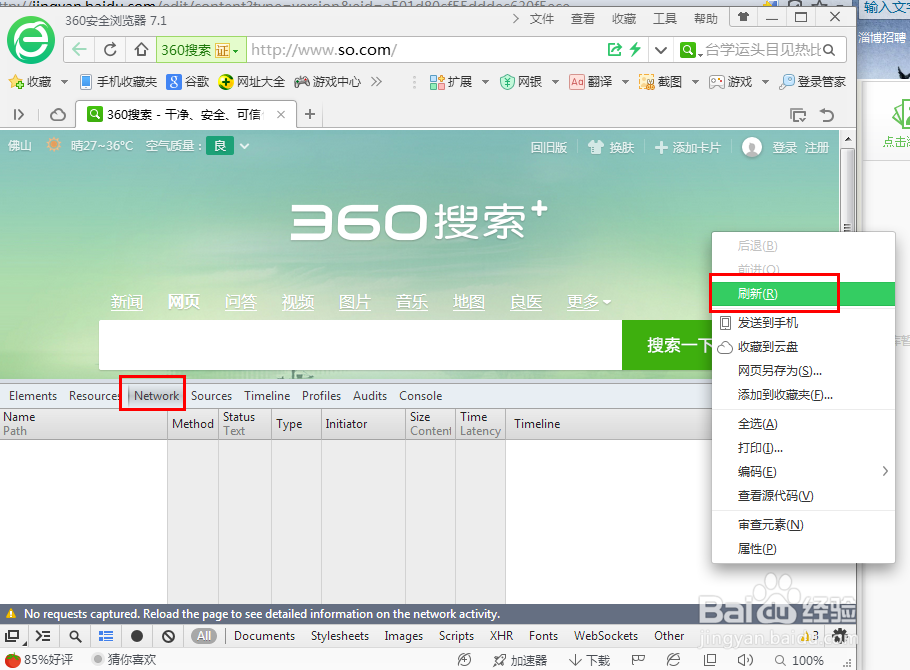This screenshot has height=670, width=910.
Task: Switch to the Console tab
Action: pos(420,395)
